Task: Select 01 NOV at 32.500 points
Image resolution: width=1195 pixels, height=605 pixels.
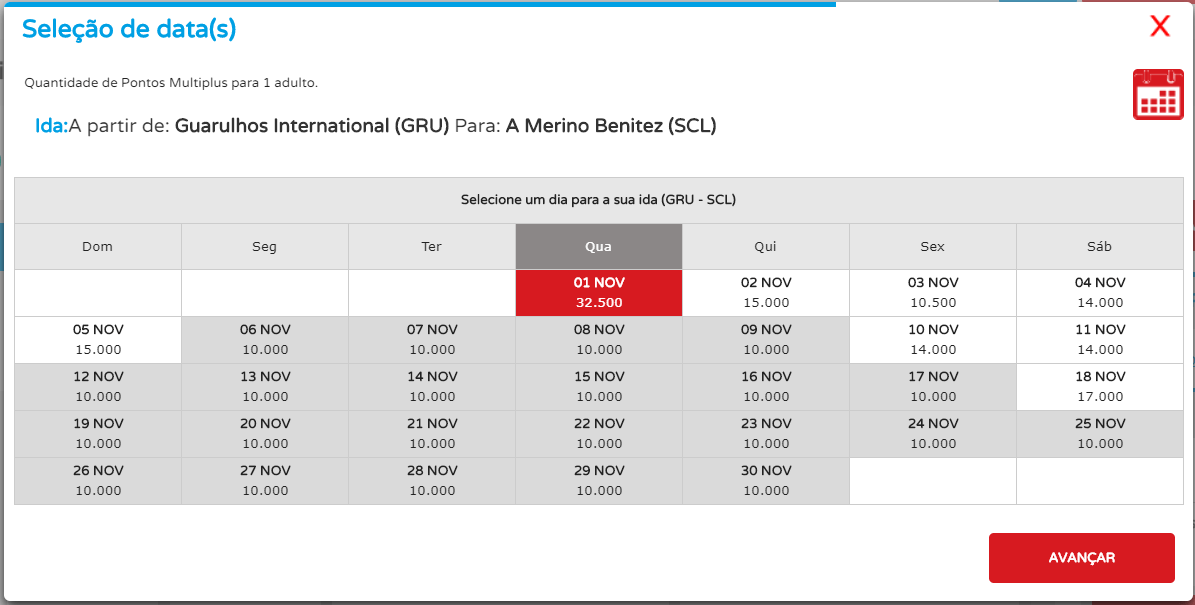Action: [x=599, y=293]
